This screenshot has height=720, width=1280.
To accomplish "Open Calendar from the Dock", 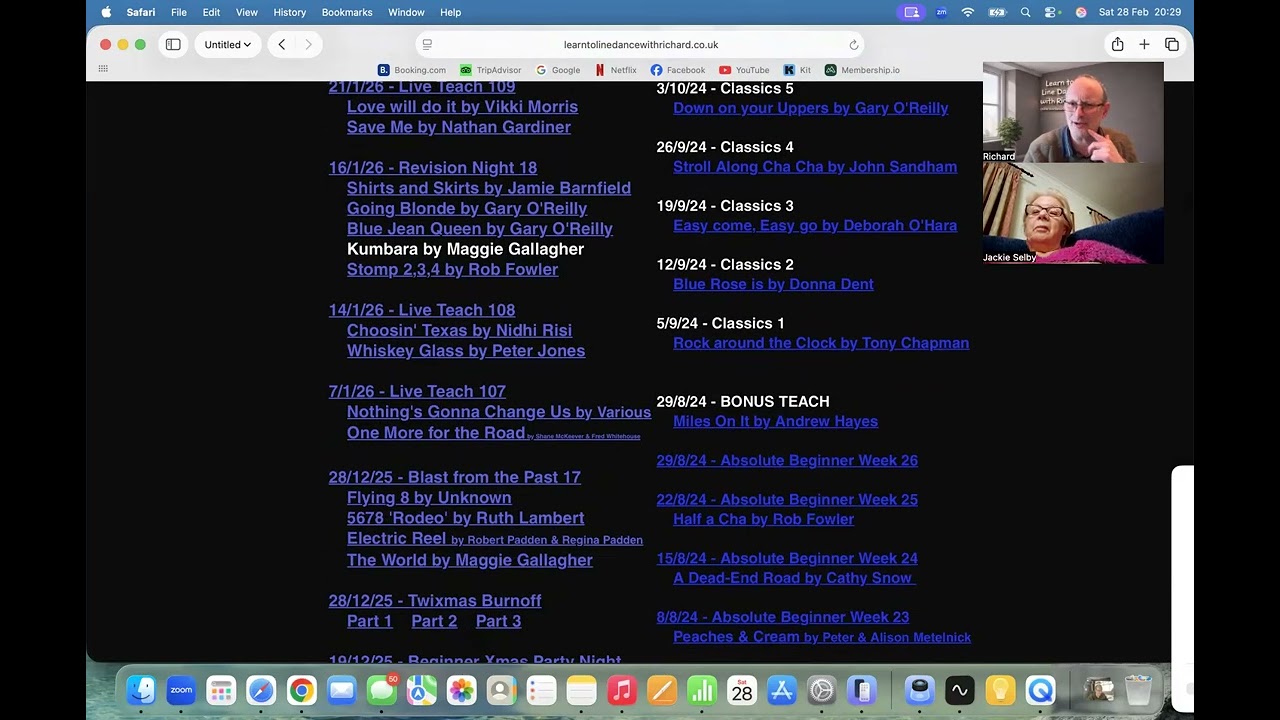I will pyautogui.click(x=741, y=690).
